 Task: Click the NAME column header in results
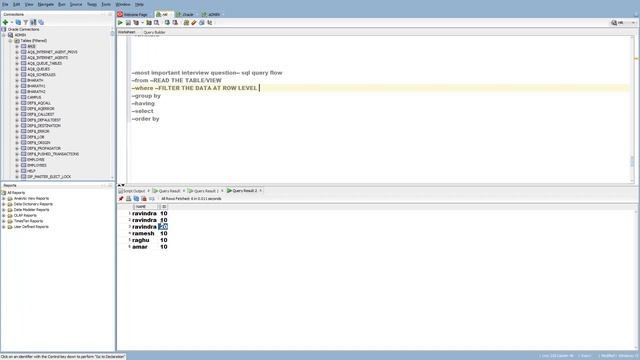(x=146, y=207)
